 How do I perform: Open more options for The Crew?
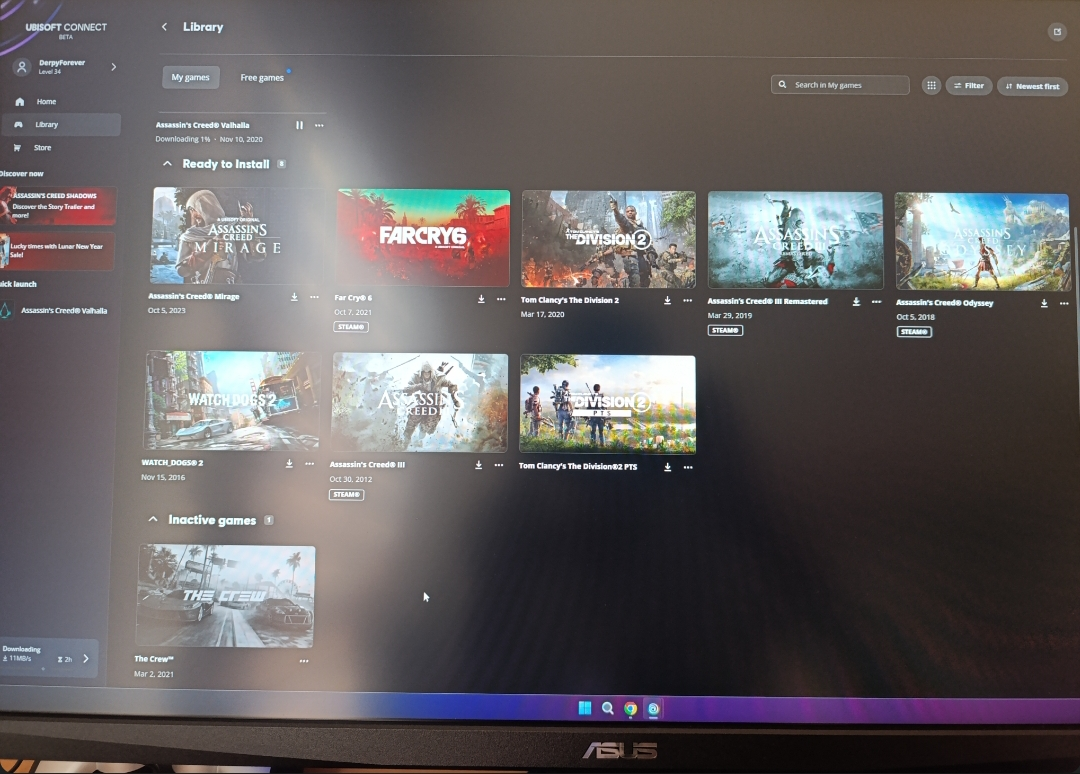coord(304,661)
